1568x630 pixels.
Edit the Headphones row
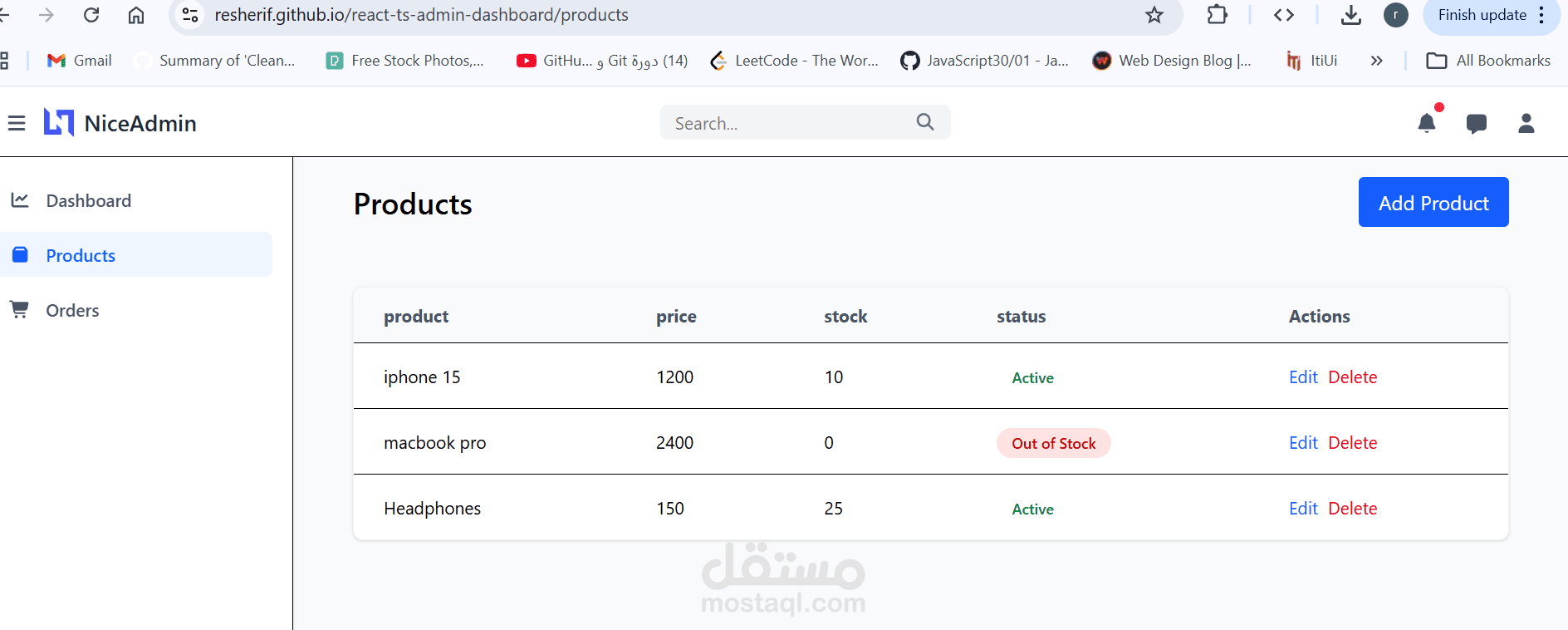click(x=1303, y=509)
